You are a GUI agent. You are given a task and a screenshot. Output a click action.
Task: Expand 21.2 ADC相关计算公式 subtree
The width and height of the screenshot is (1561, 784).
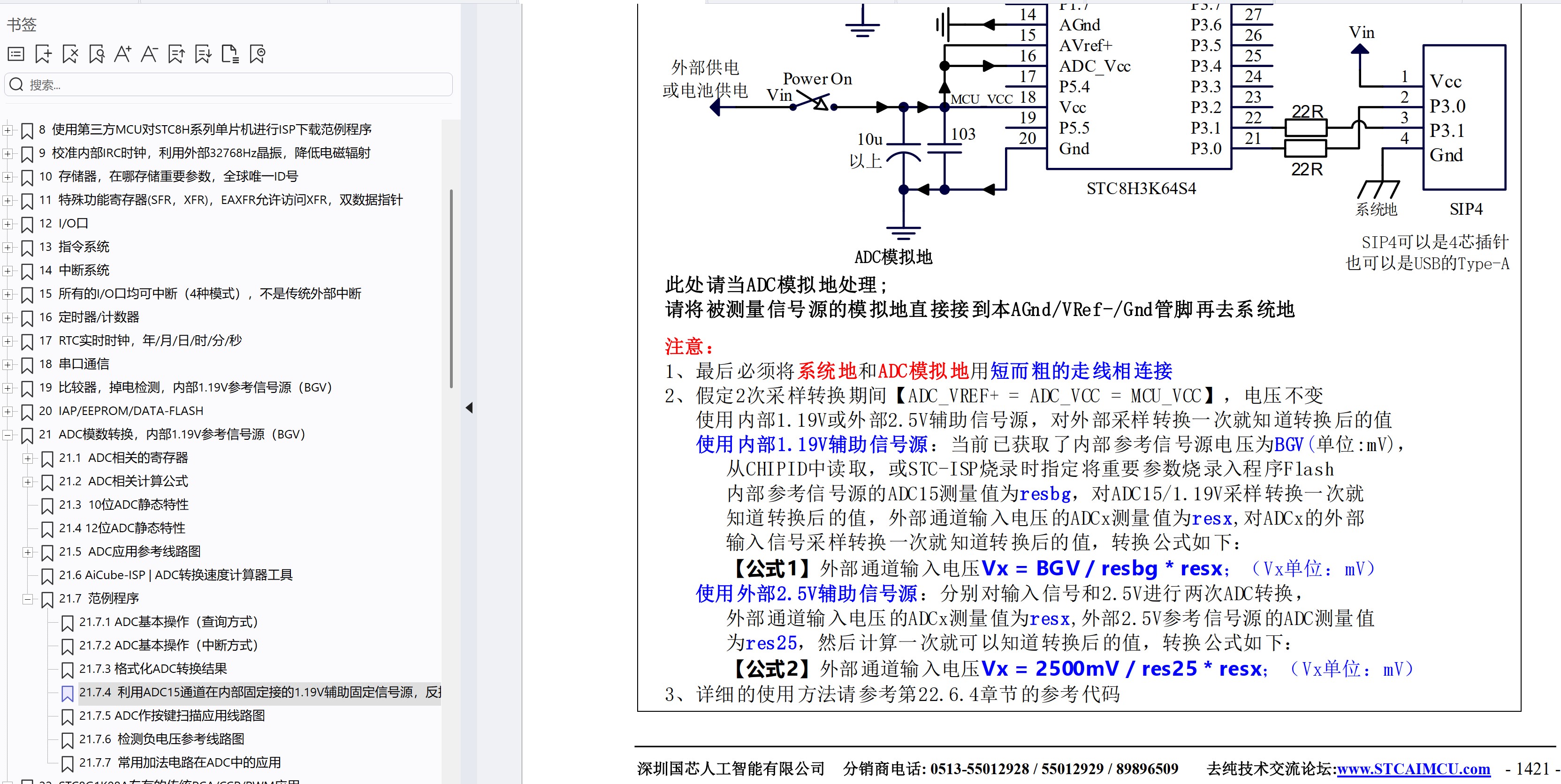[x=27, y=482]
